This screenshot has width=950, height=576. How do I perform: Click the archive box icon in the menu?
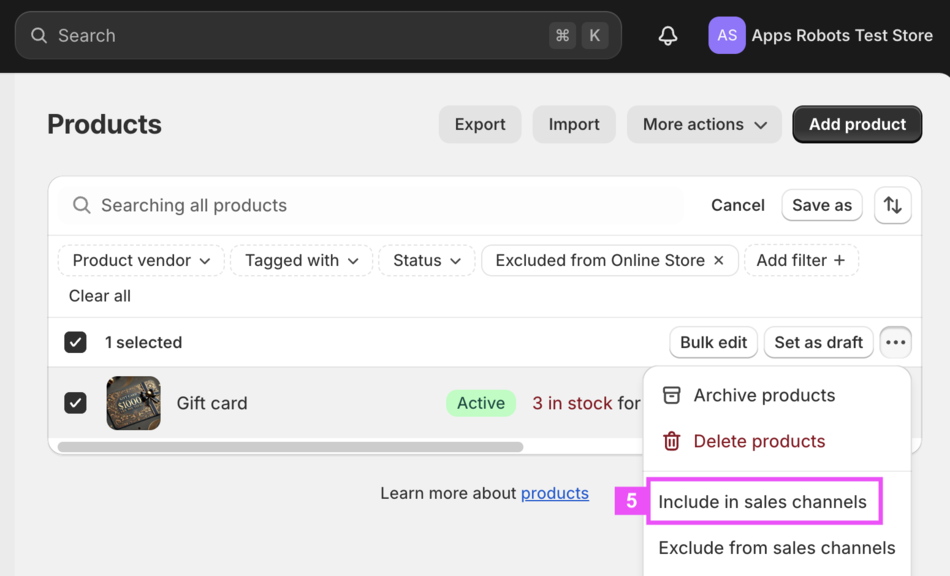[672, 395]
